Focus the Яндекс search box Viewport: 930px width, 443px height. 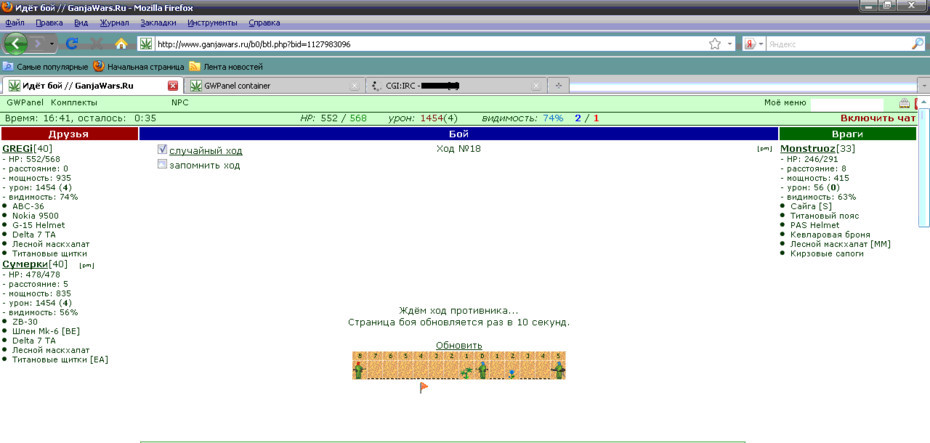click(837, 44)
